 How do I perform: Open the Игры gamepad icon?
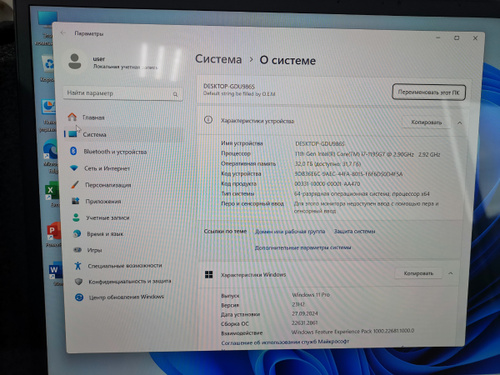click(77, 249)
